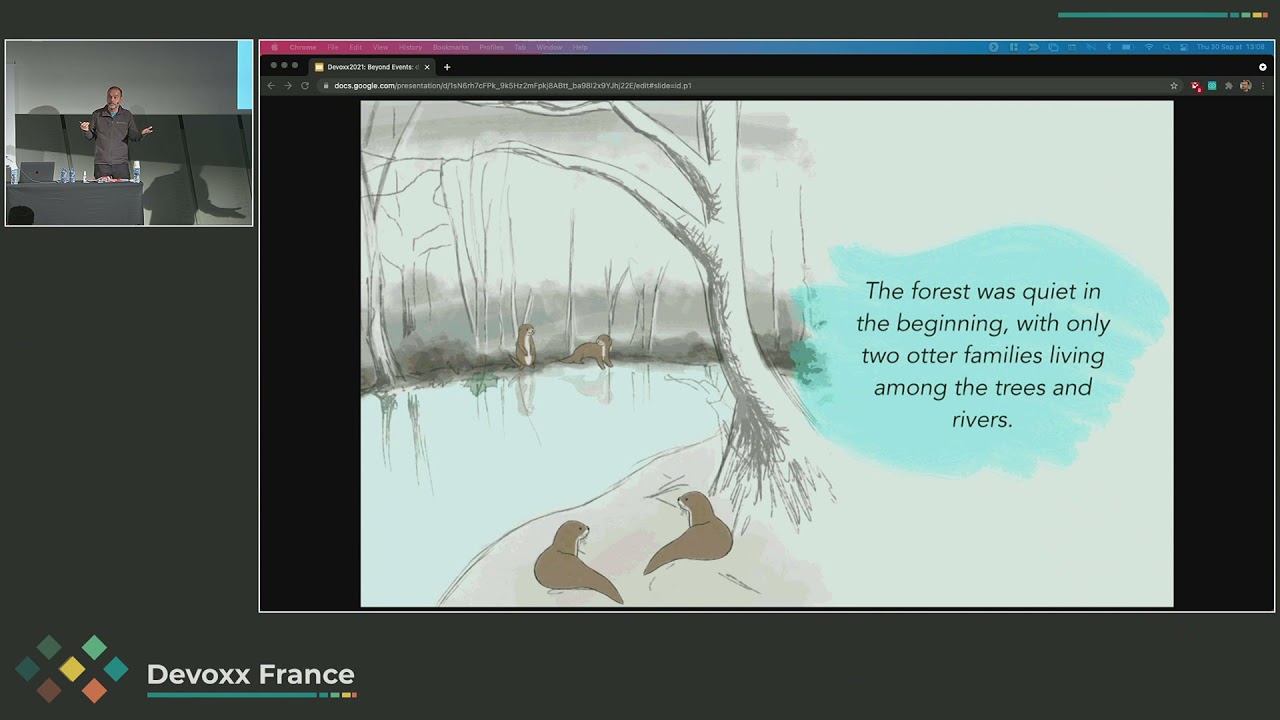Click the crossed-out status menu bar icon
Viewport: 1280px width, 720px height.
[1091, 47]
